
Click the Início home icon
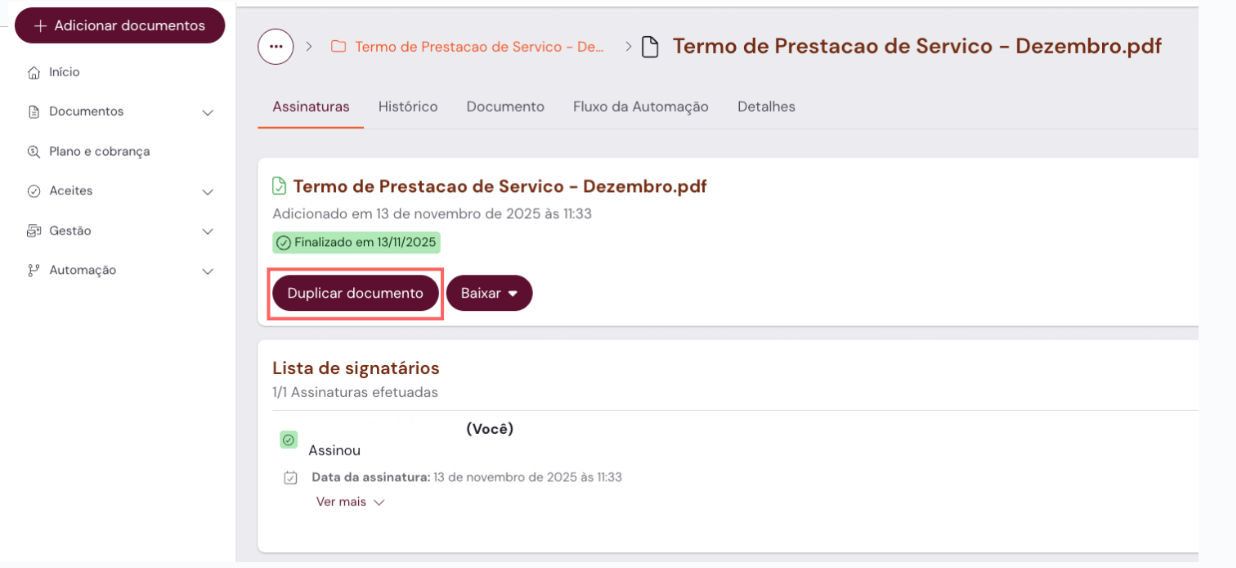pyautogui.click(x=34, y=73)
